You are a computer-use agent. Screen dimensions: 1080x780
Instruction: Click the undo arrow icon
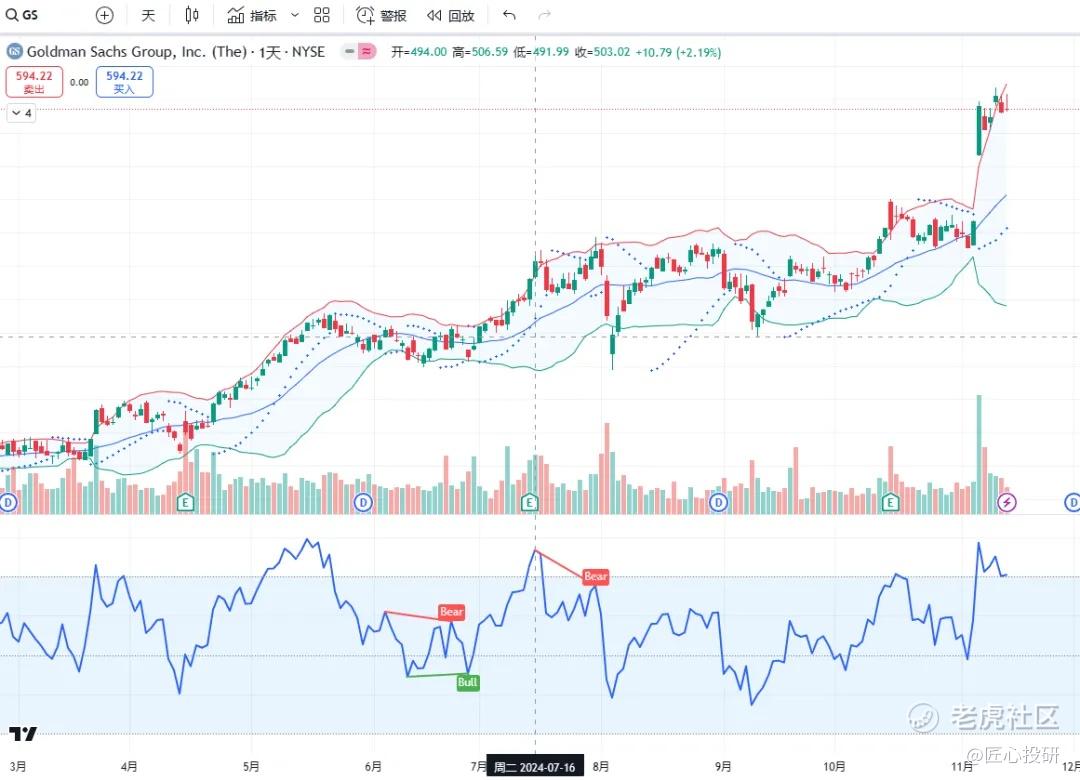(x=509, y=15)
